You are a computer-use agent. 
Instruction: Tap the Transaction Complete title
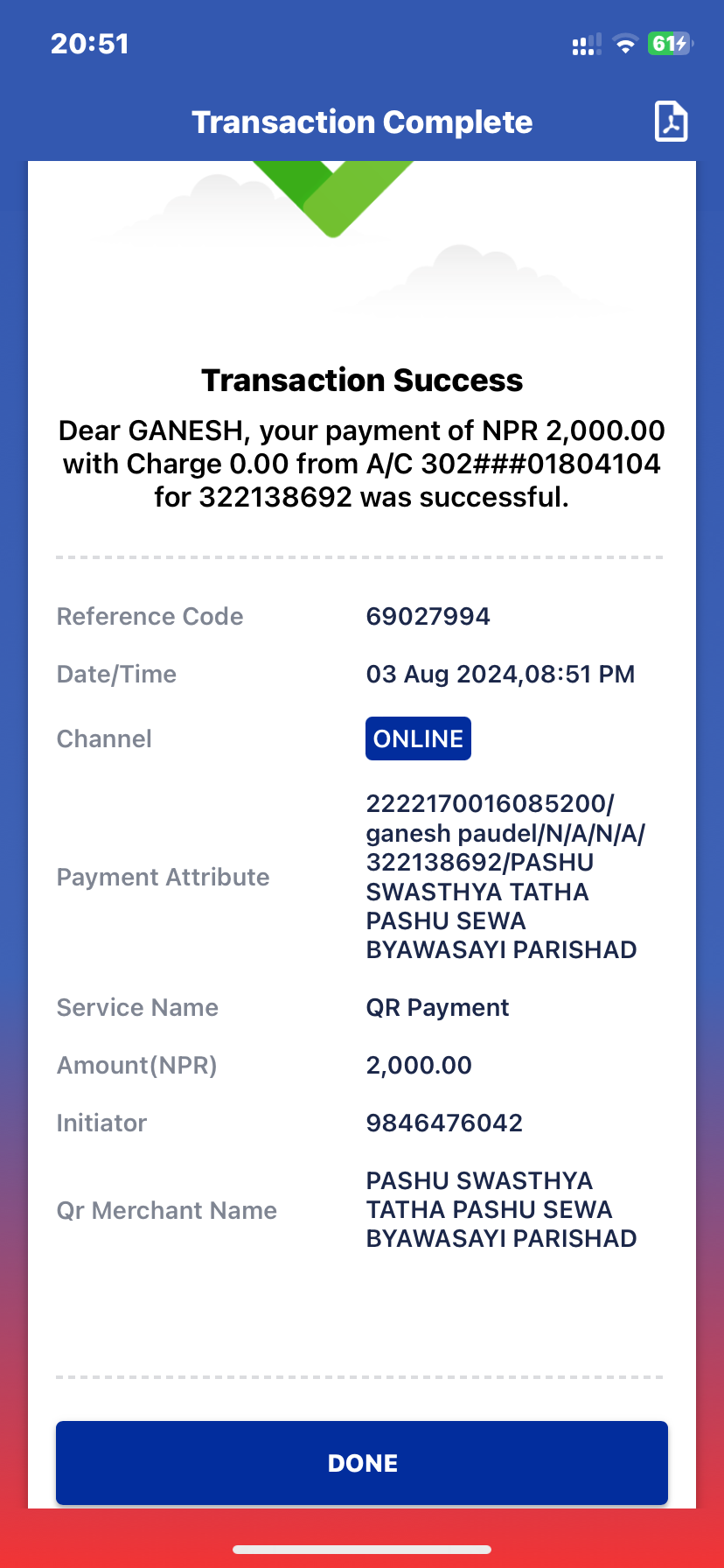point(362,122)
